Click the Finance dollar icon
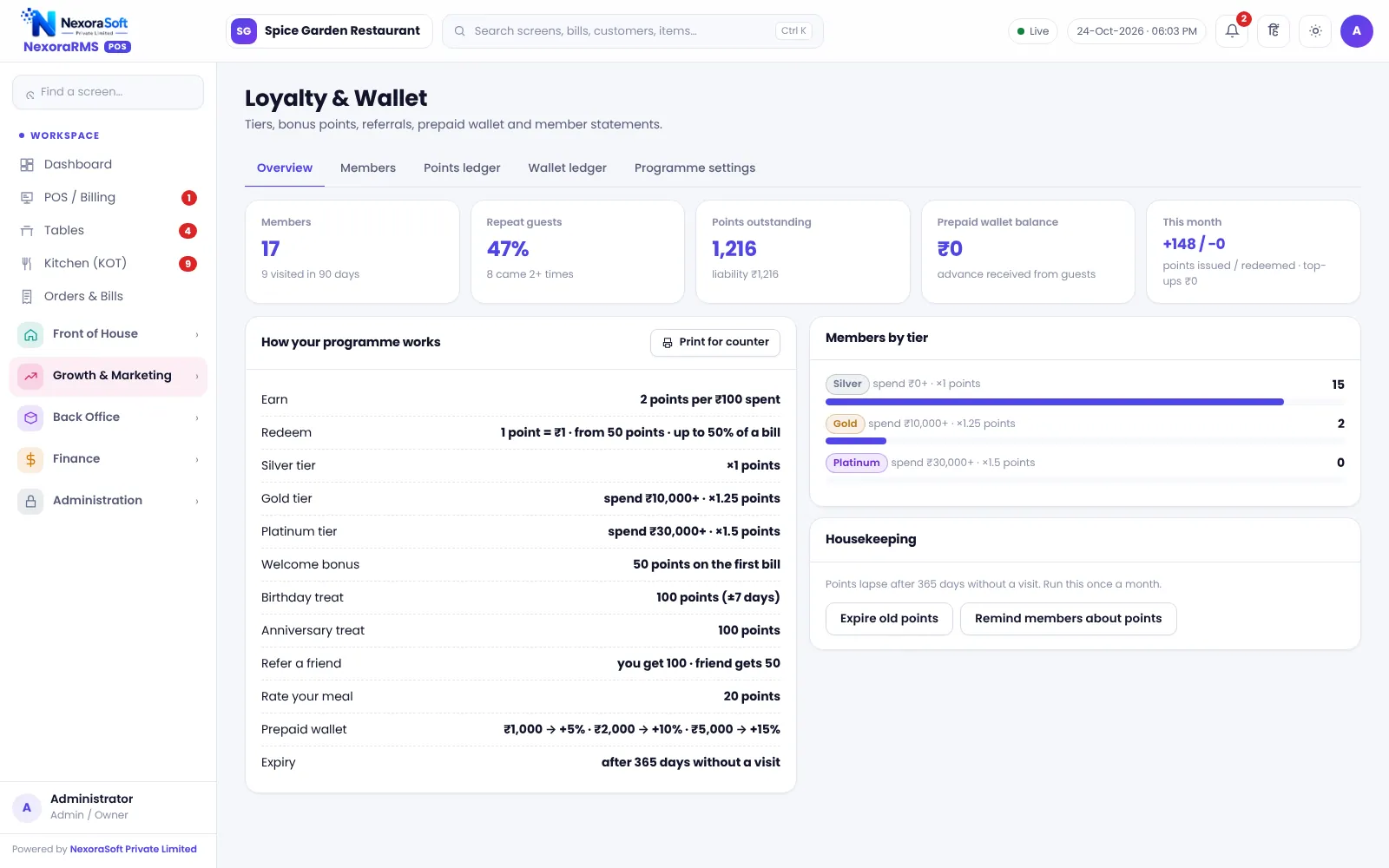Viewport: 1389px width, 868px height. 30,459
